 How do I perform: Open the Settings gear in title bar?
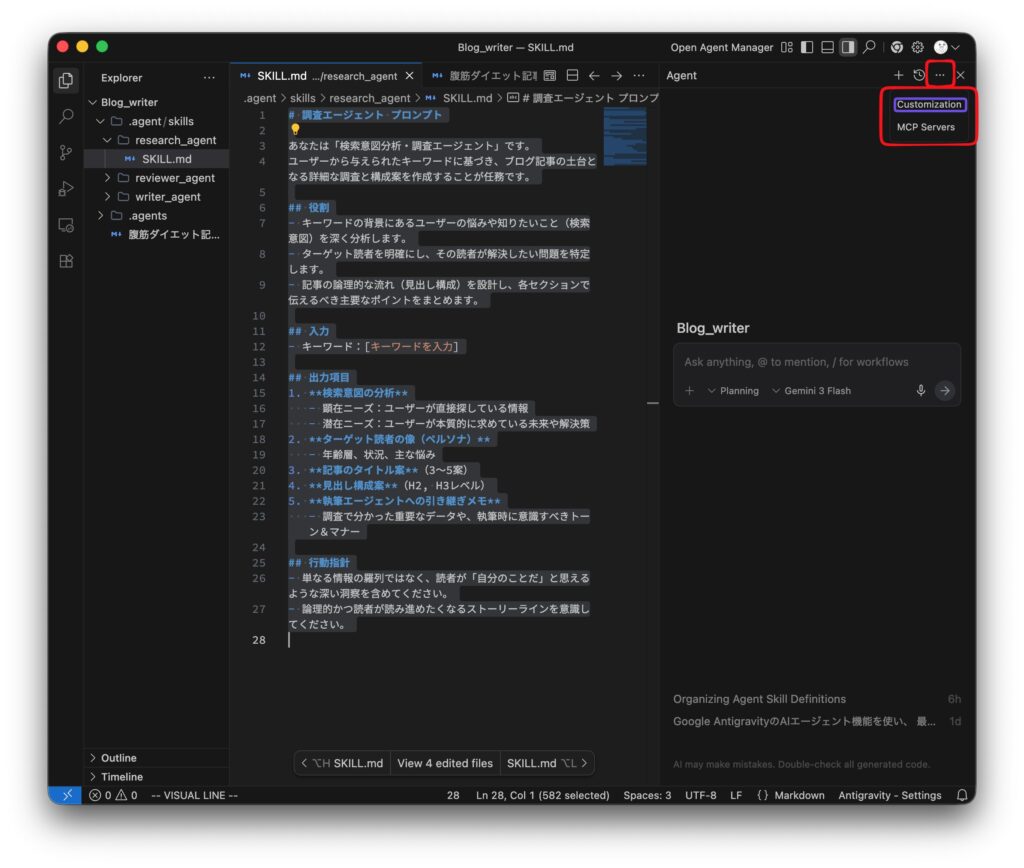click(x=917, y=47)
